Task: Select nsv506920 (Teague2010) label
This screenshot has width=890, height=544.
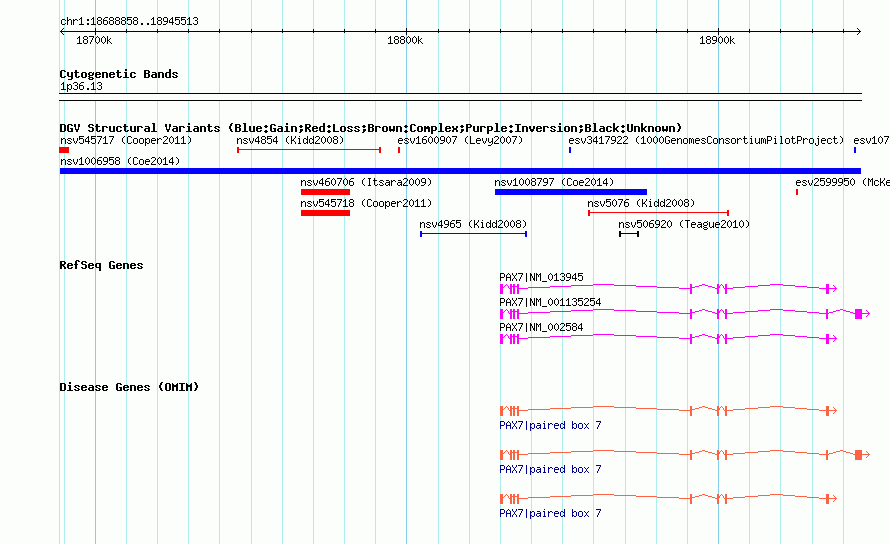Action: (x=684, y=224)
